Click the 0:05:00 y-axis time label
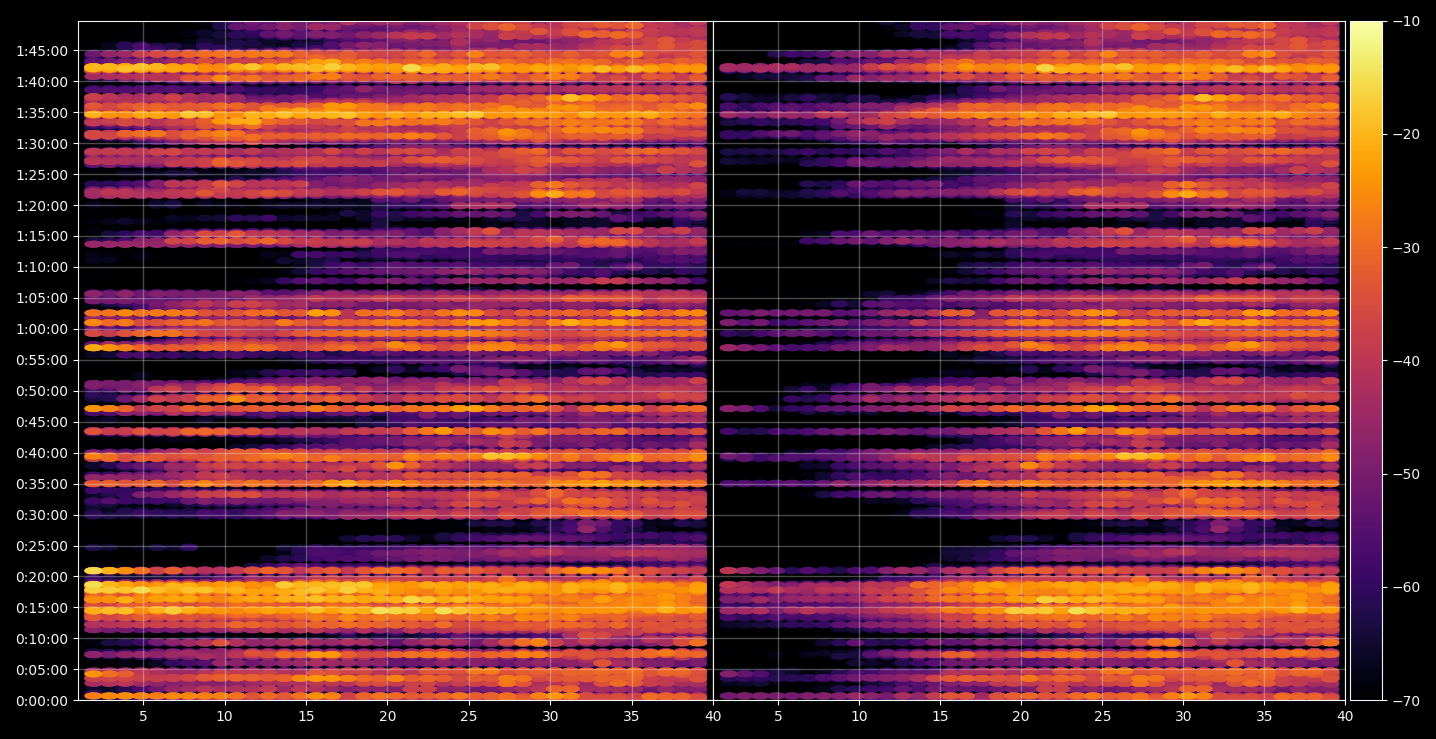The height and width of the screenshot is (739, 1436). point(42,670)
